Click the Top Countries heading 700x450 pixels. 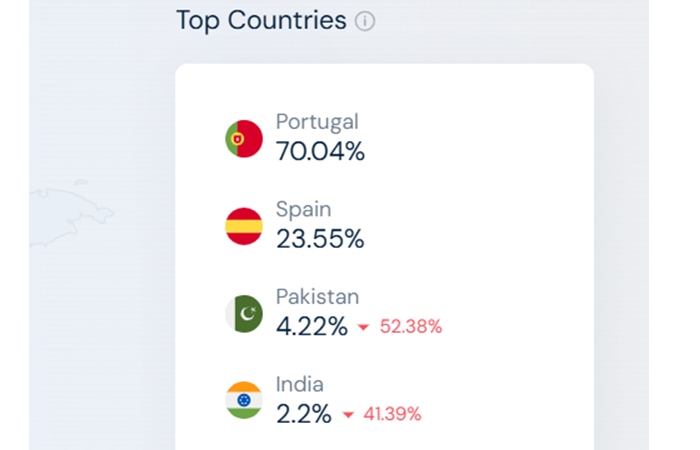coord(261,21)
